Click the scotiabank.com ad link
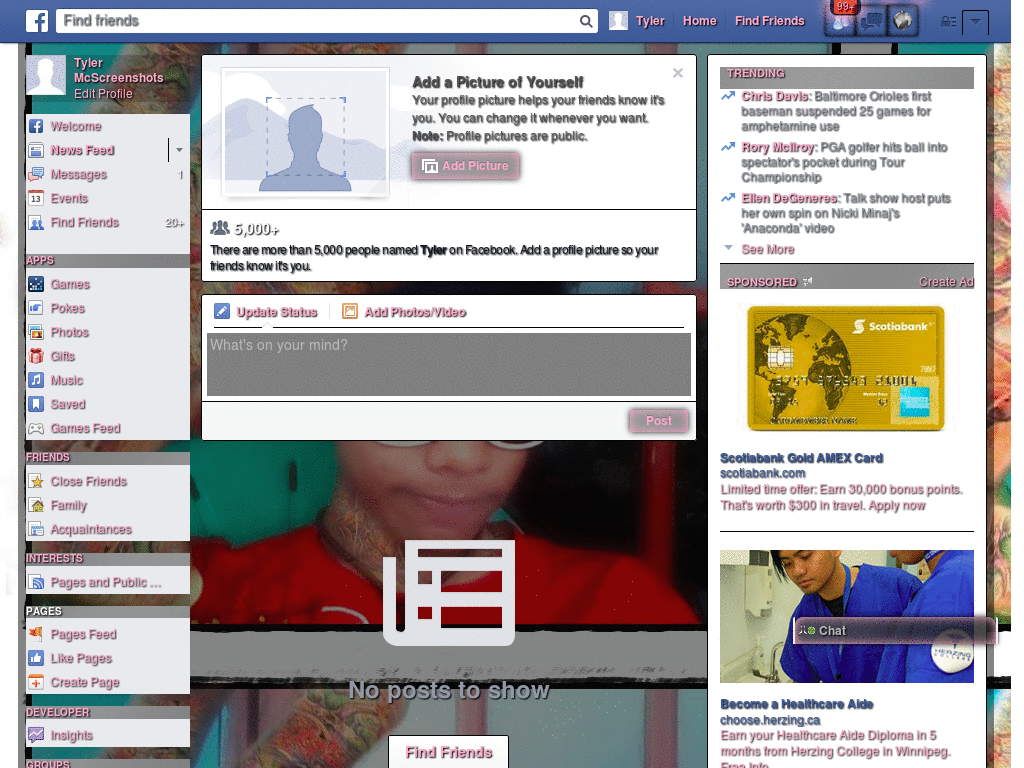The height and width of the screenshot is (768, 1024). tap(763, 473)
